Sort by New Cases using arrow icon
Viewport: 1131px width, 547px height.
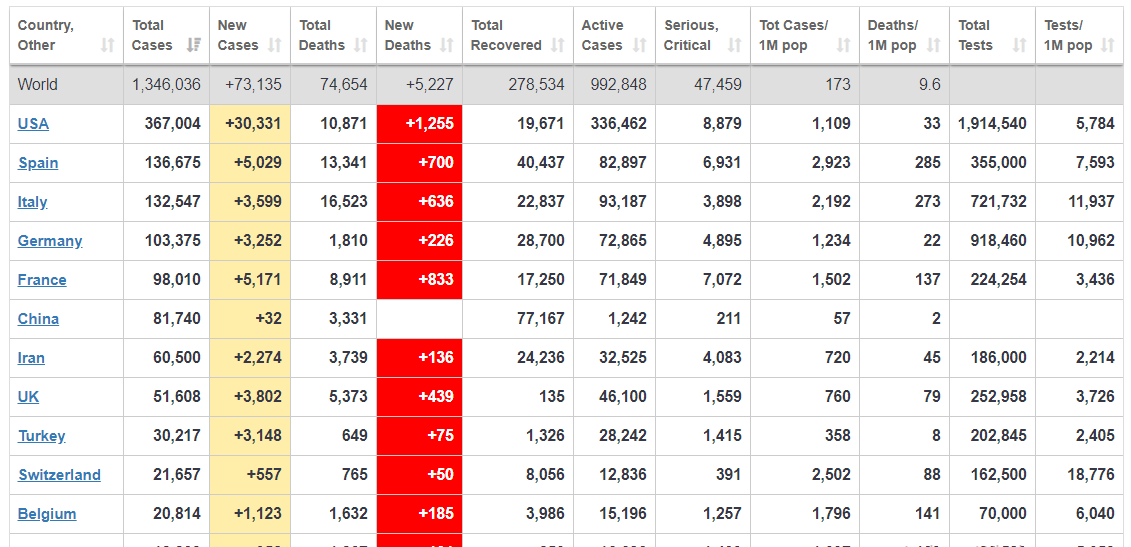pyautogui.click(x=275, y=45)
